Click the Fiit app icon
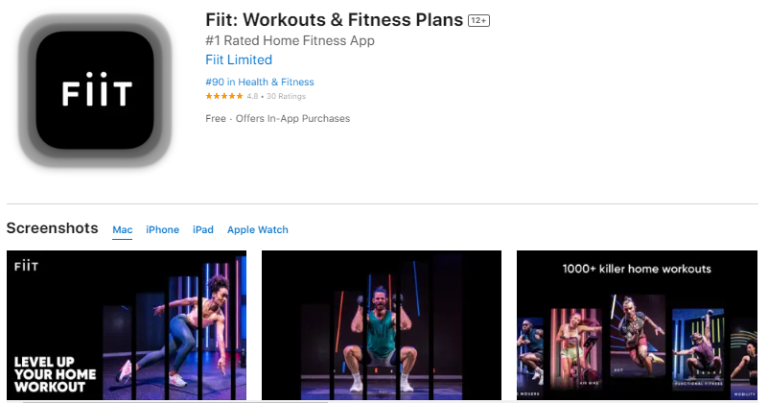This screenshot has width=768, height=403. coord(97,91)
